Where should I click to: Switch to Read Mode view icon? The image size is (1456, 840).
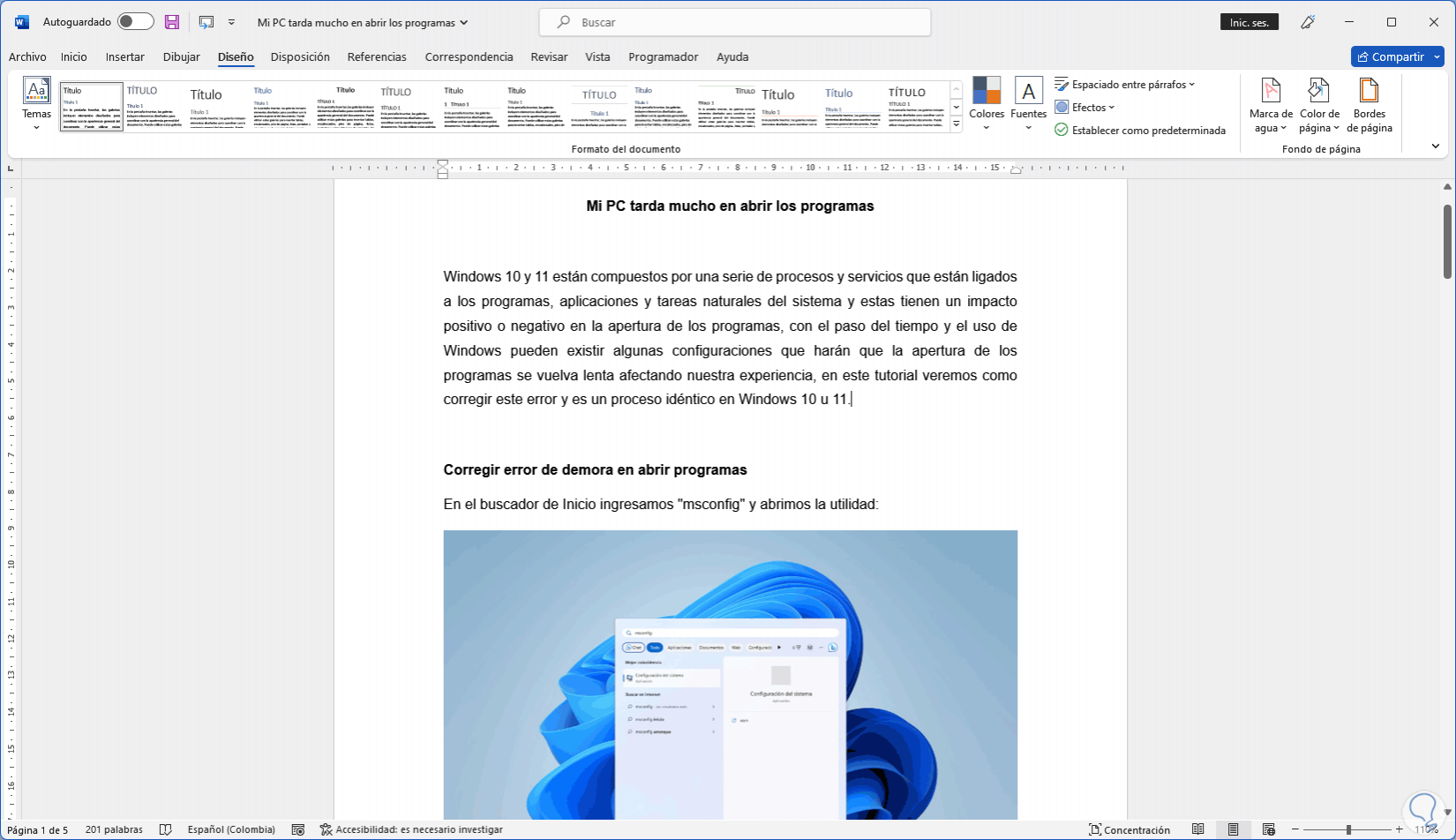pyautogui.click(x=1197, y=829)
